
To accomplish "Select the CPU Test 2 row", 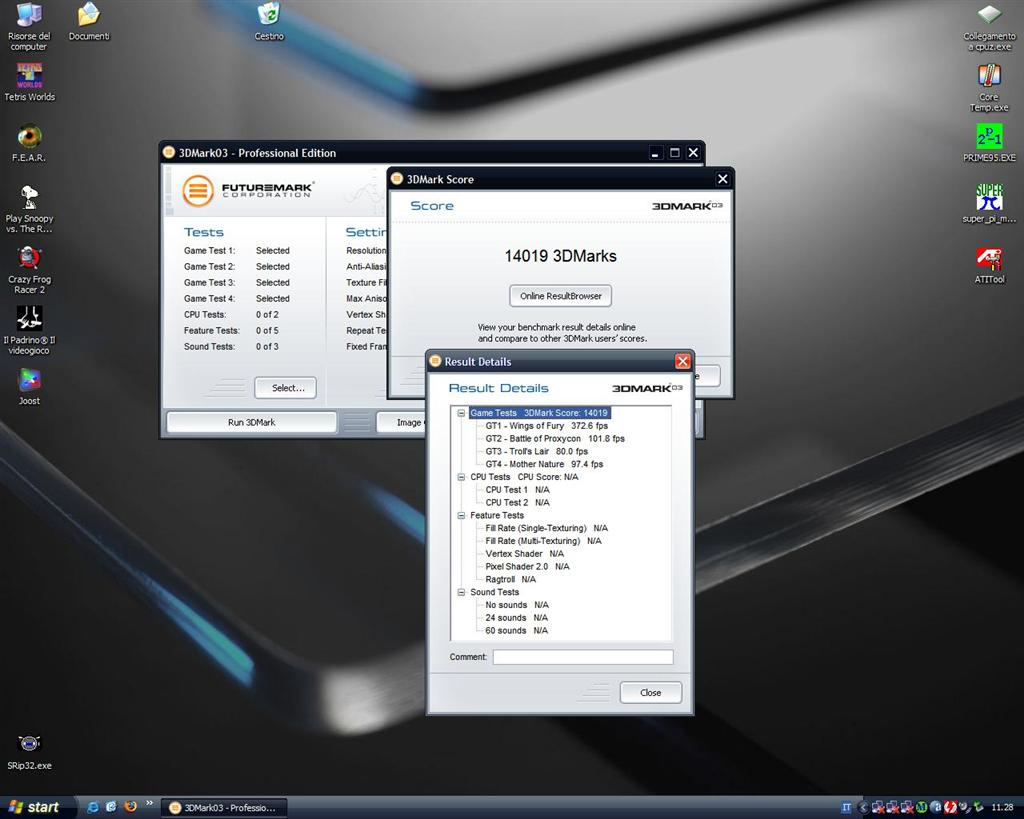I will pos(517,503).
